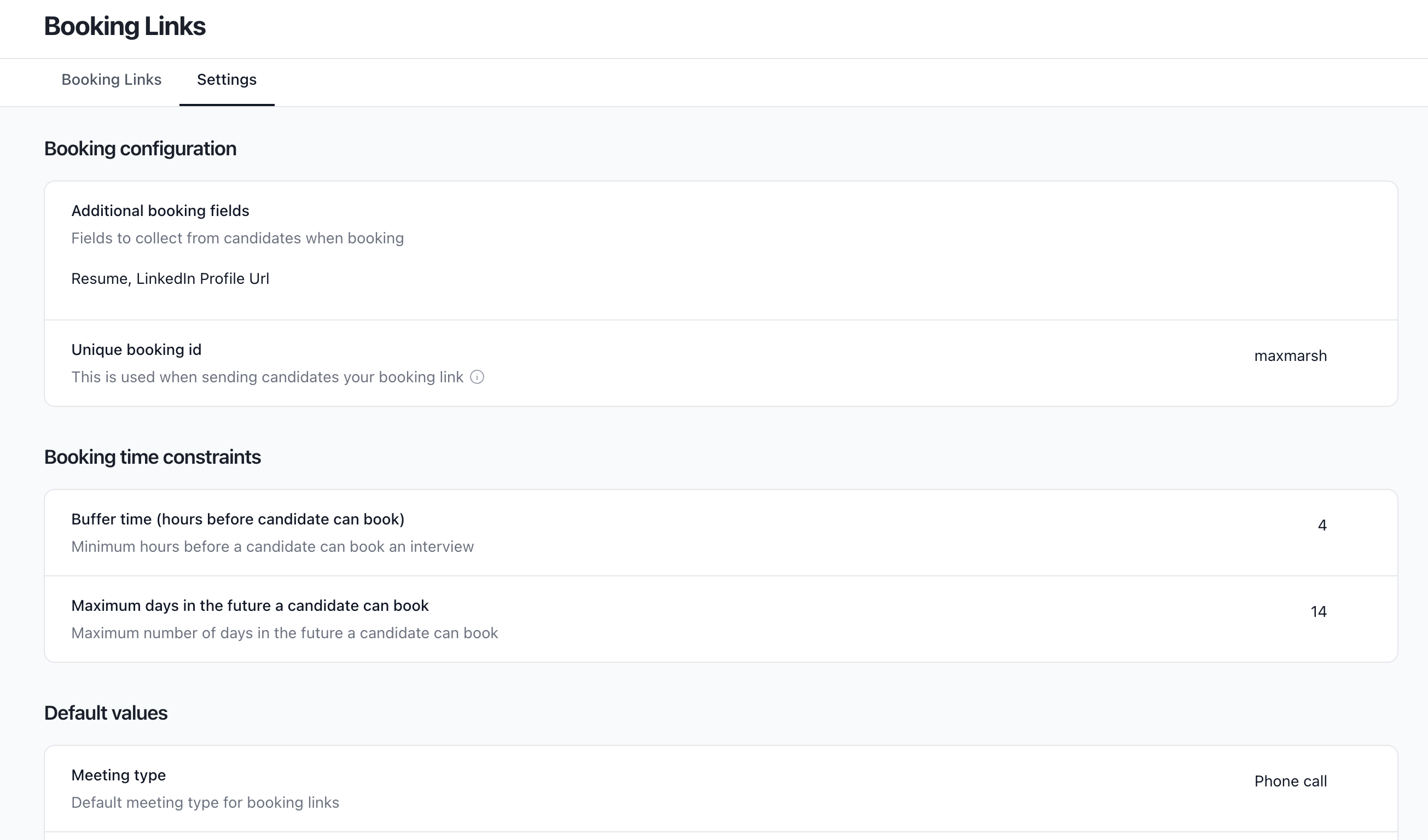Click the Meeting type label

click(118, 775)
